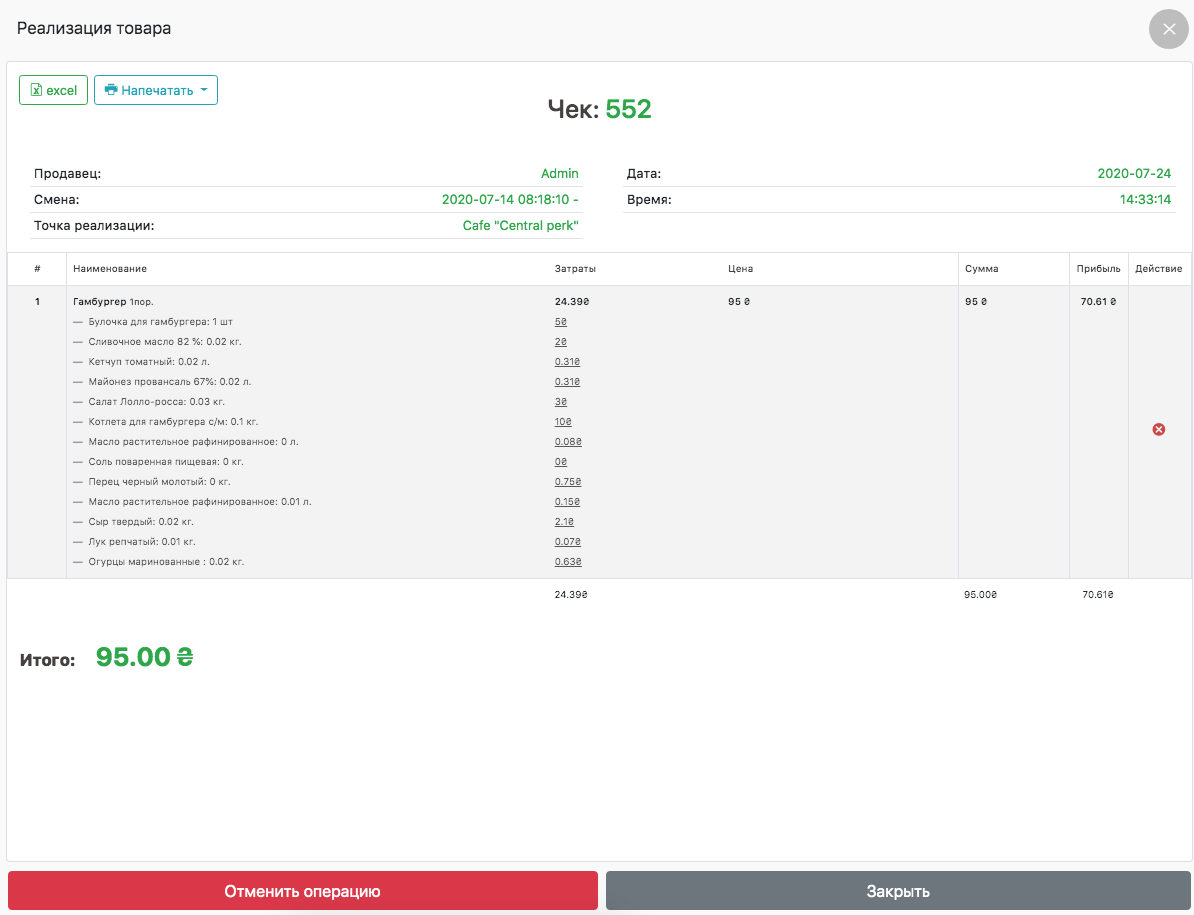The height and width of the screenshot is (915, 1194).
Task: Click the Затраты column header
Action: 576,269
